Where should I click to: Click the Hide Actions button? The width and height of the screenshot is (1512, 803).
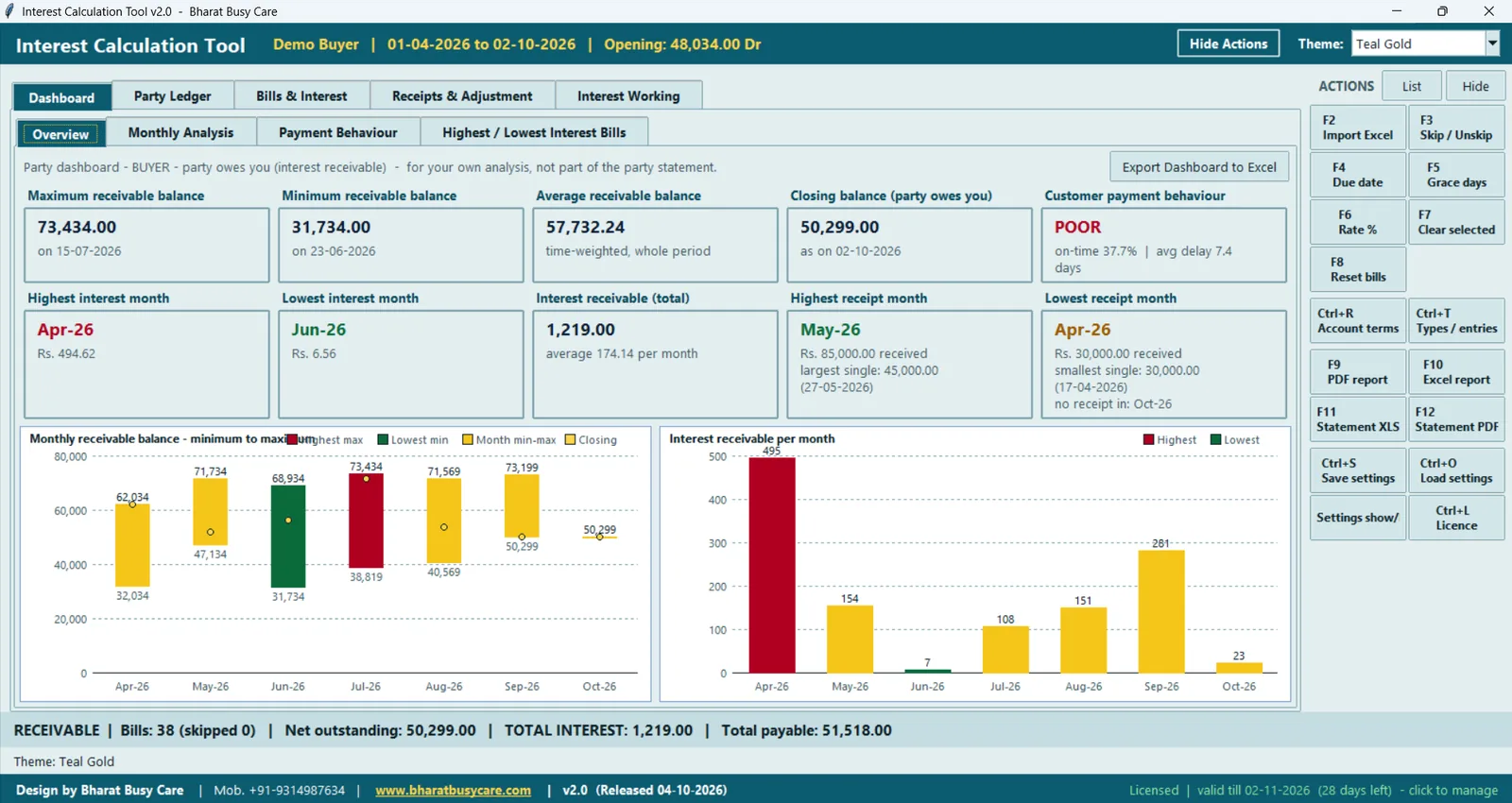point(1228,43)
